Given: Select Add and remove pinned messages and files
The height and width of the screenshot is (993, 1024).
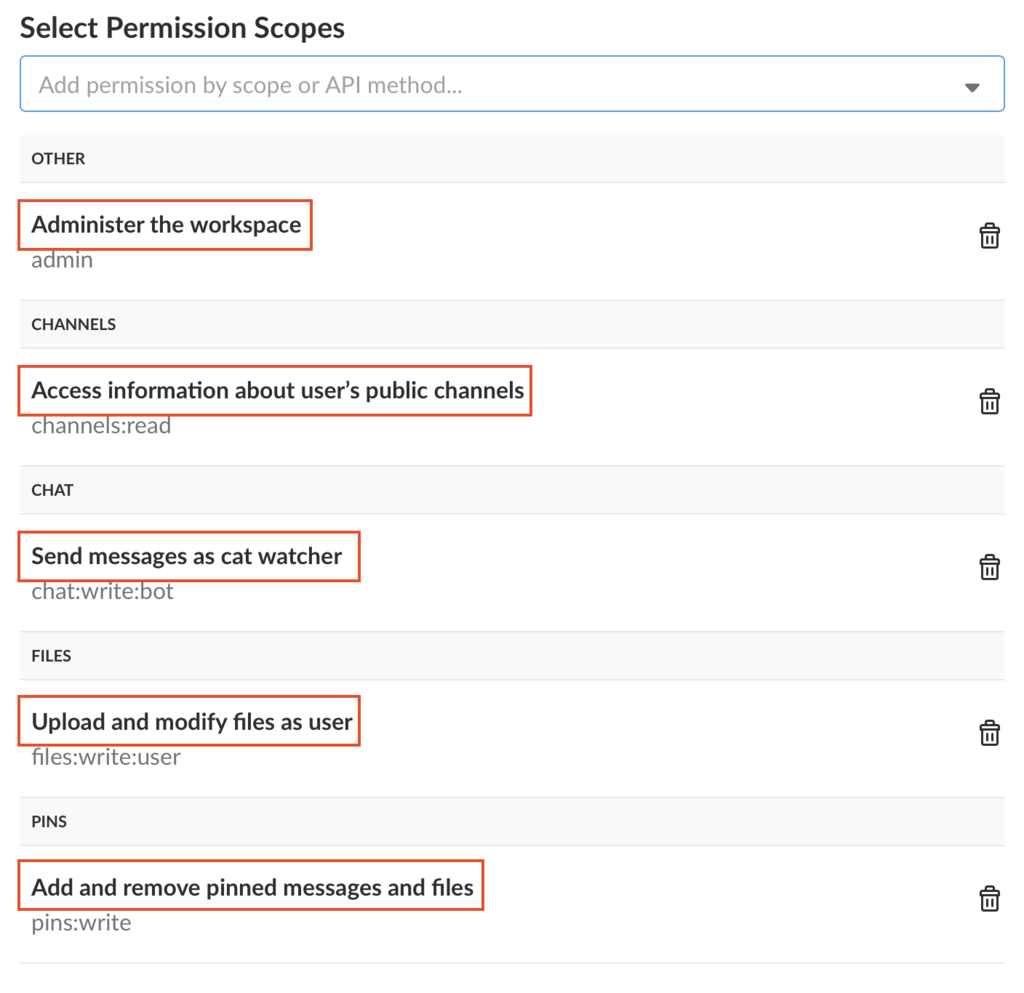Looking at the screenshot, I should 252,887.
